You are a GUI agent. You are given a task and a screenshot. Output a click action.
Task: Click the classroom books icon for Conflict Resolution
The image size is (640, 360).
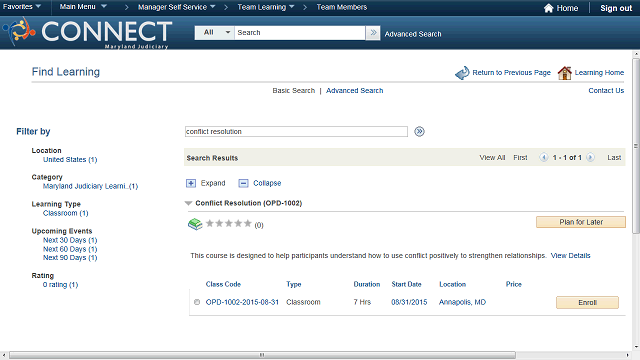(x=195, y=224)
